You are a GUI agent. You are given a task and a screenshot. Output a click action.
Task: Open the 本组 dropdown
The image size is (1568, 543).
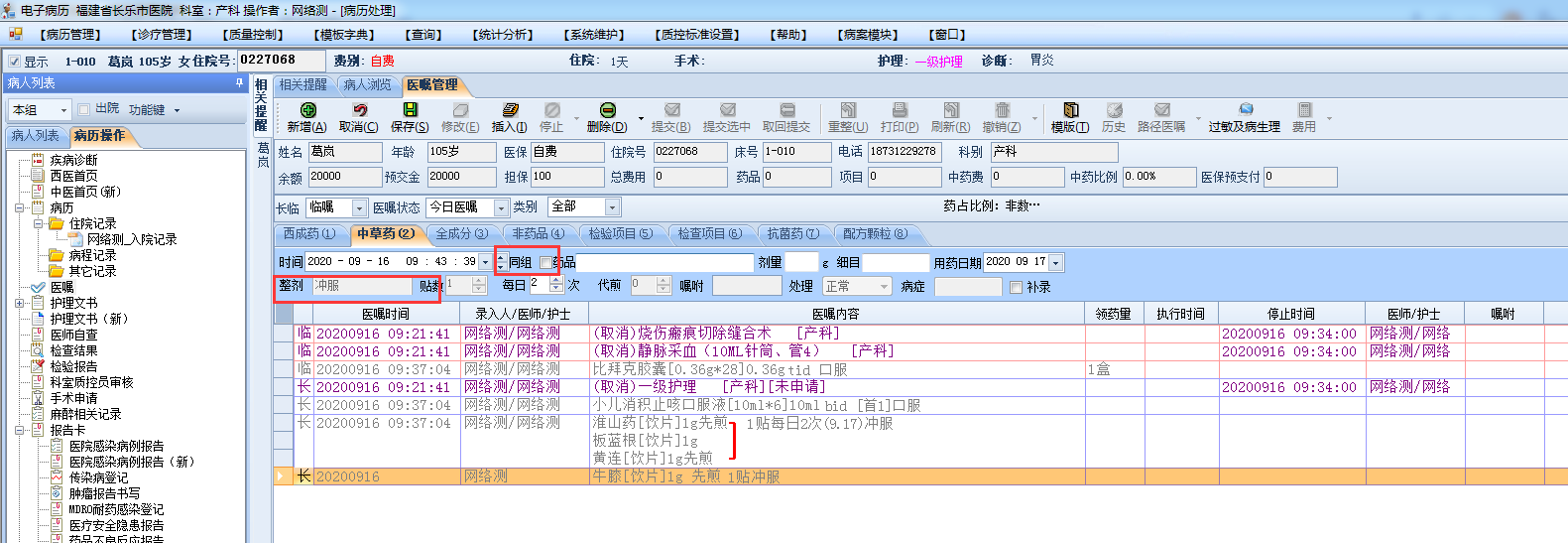click(64, 110)
